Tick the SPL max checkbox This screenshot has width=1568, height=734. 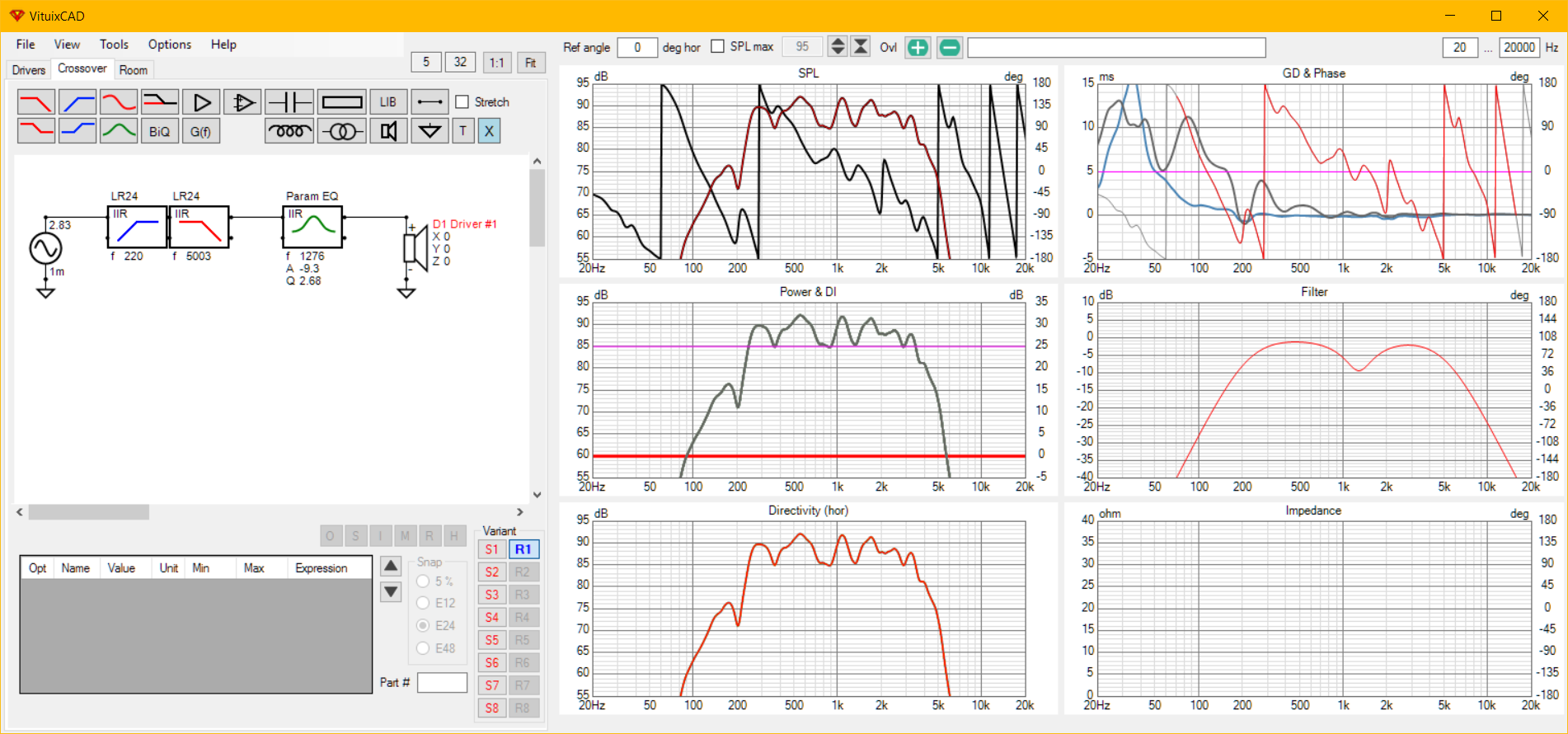(x=718, y=47)
